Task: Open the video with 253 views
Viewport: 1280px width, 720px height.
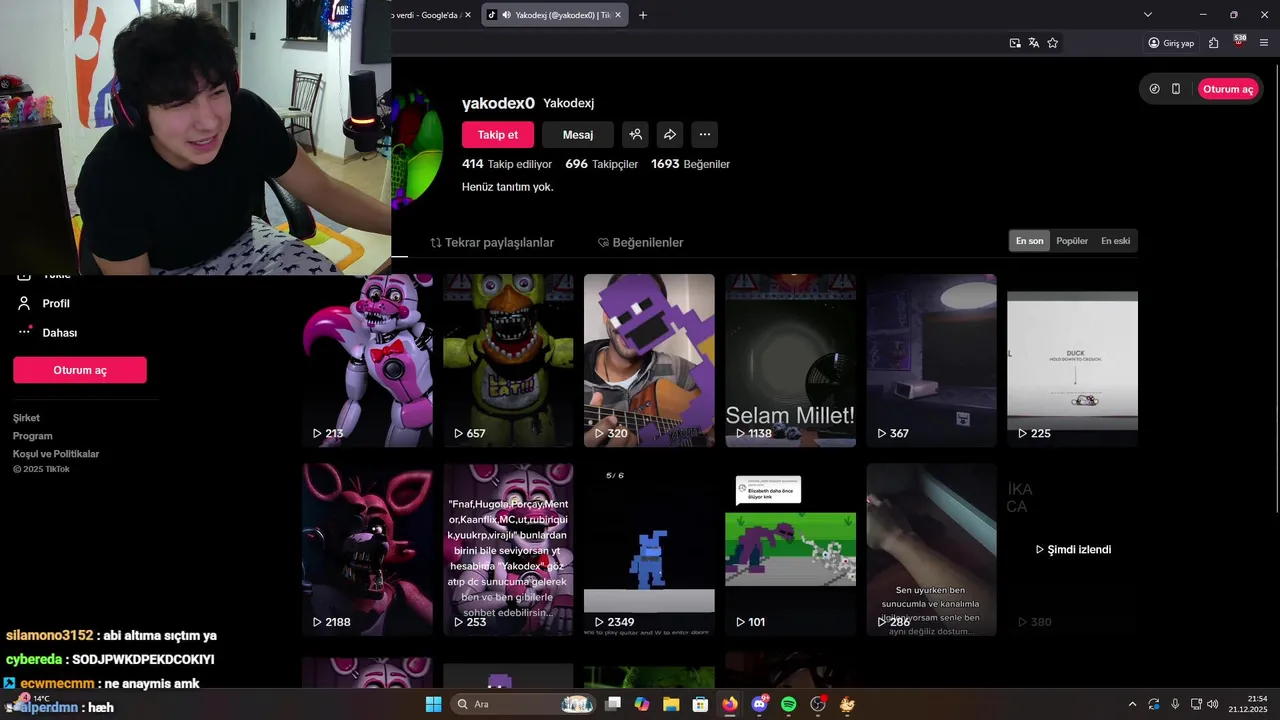Action: 508,549
